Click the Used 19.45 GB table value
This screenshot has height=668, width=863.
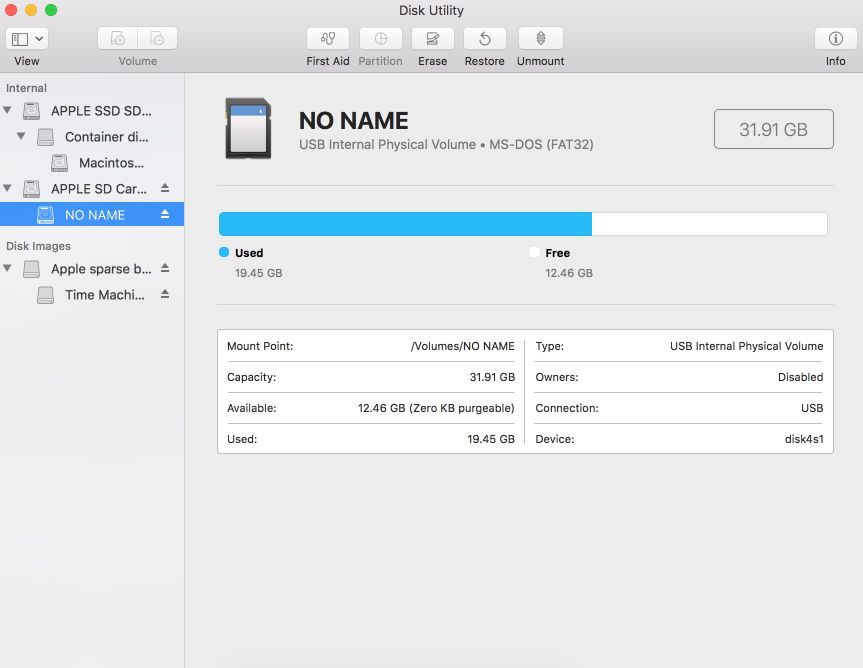tap(491, 439)
